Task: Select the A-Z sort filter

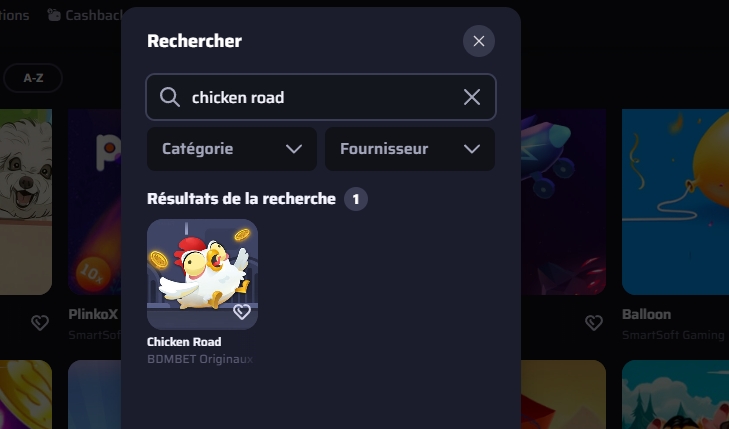Action: pyautogui.click(x=33, y=78)
